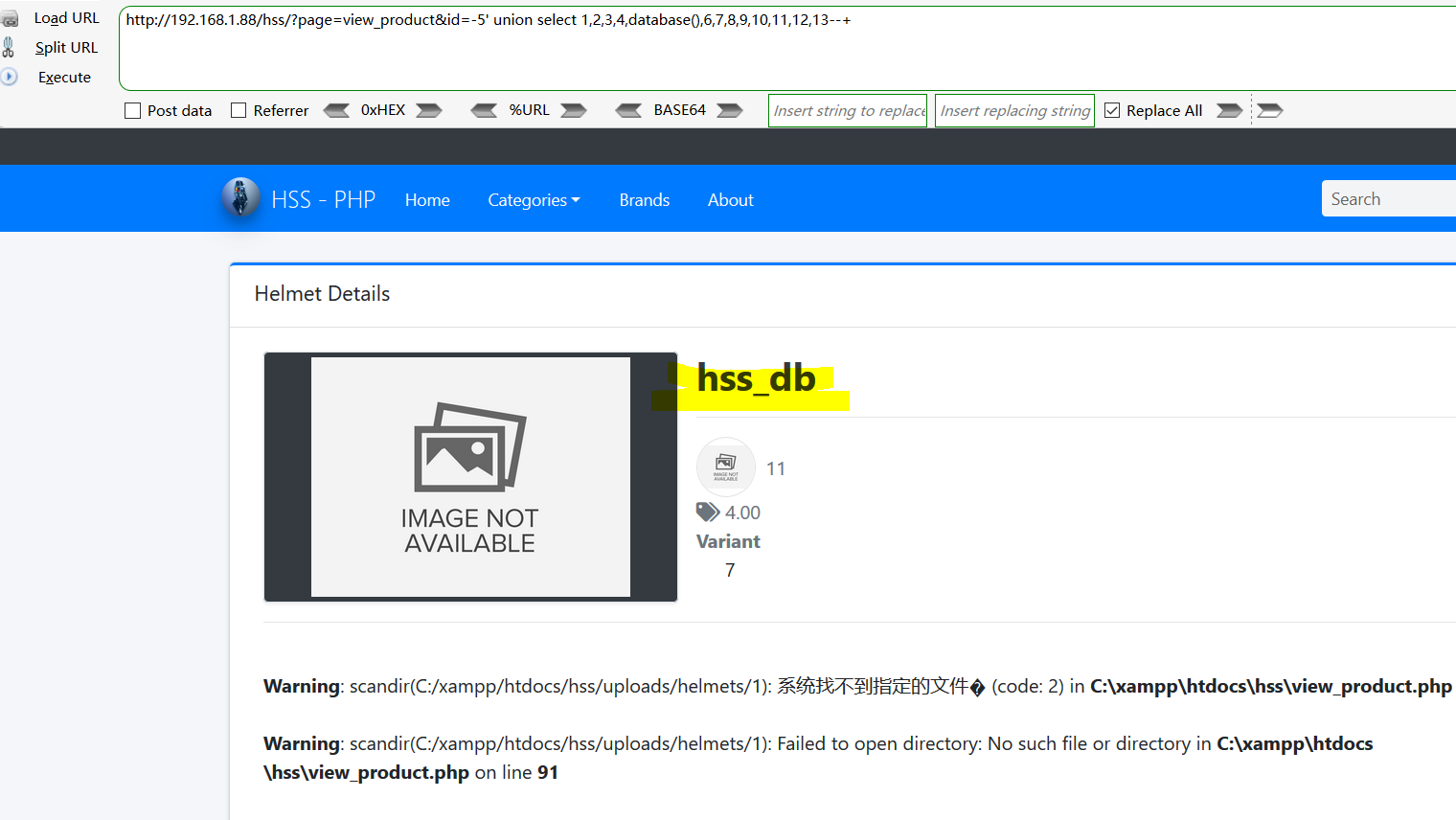The image size is (1456, 820).
Task: Click the price 4.00 text
Action: [742, 512]
